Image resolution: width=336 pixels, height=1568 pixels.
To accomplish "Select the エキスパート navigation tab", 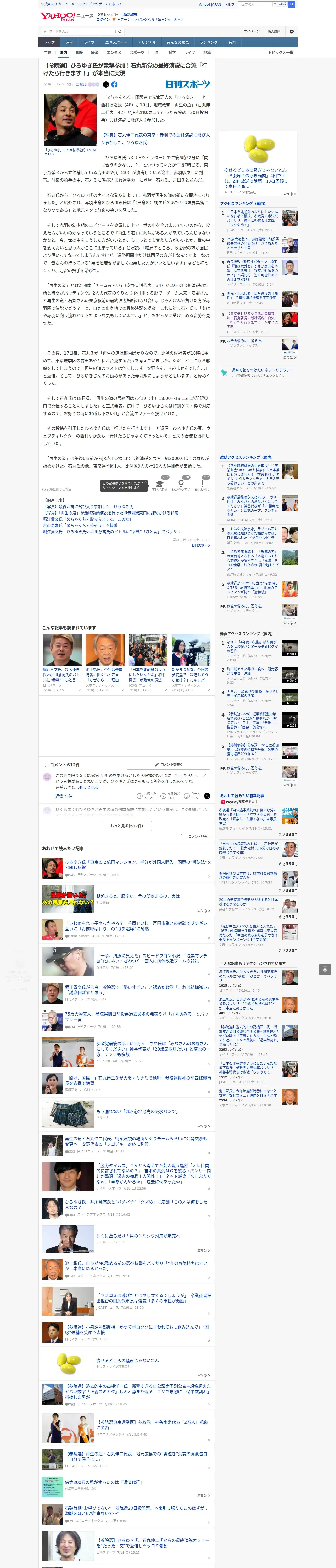I will tap(116, 42).
